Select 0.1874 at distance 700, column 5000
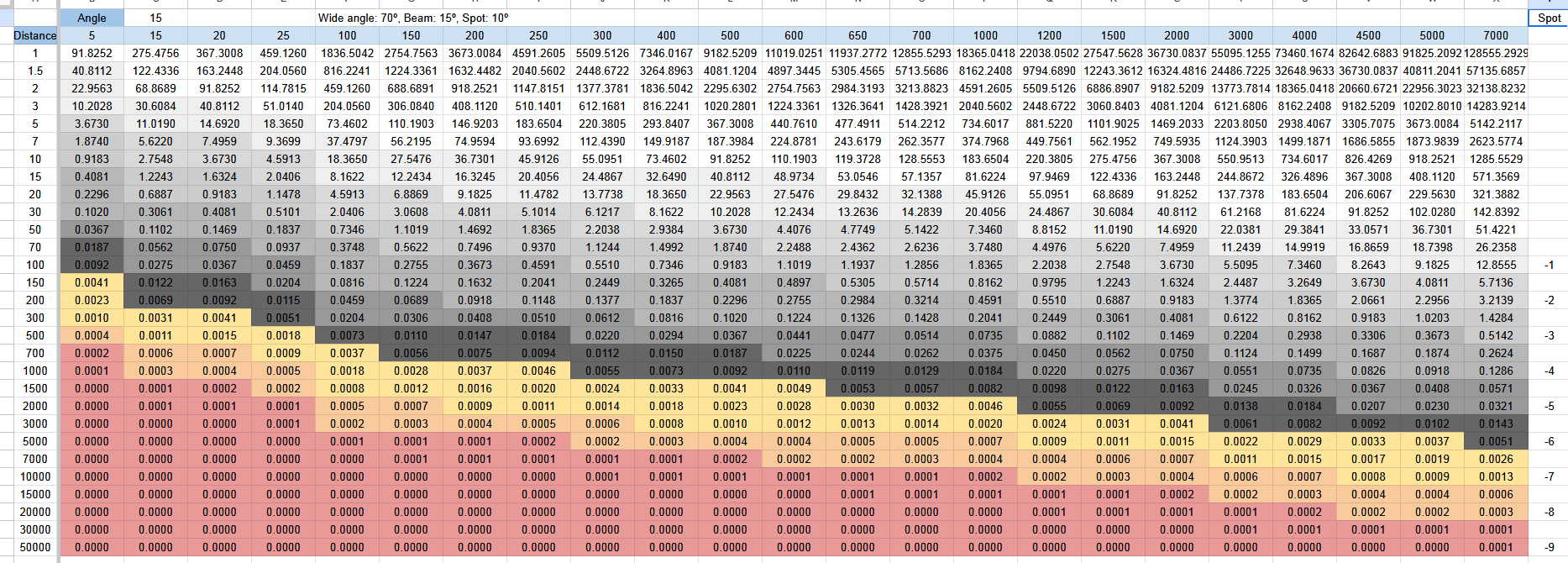Viewport: 1568px width, 563px height. (x=1432, y=353)
